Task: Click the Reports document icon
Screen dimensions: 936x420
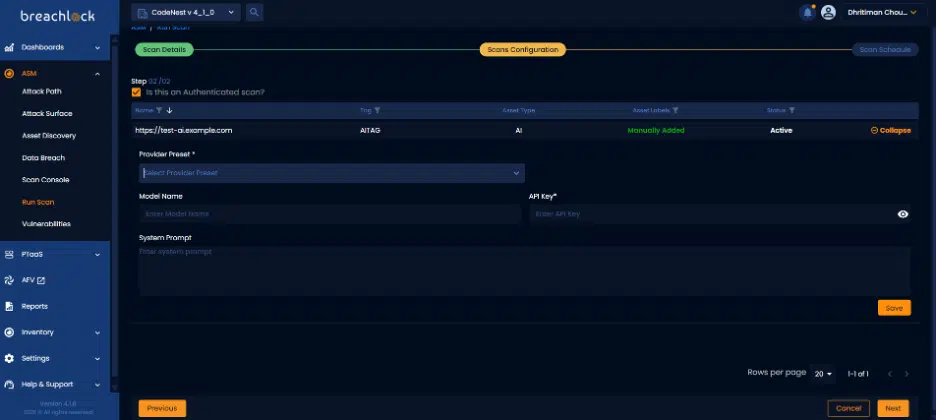Action: coord(9,307)
